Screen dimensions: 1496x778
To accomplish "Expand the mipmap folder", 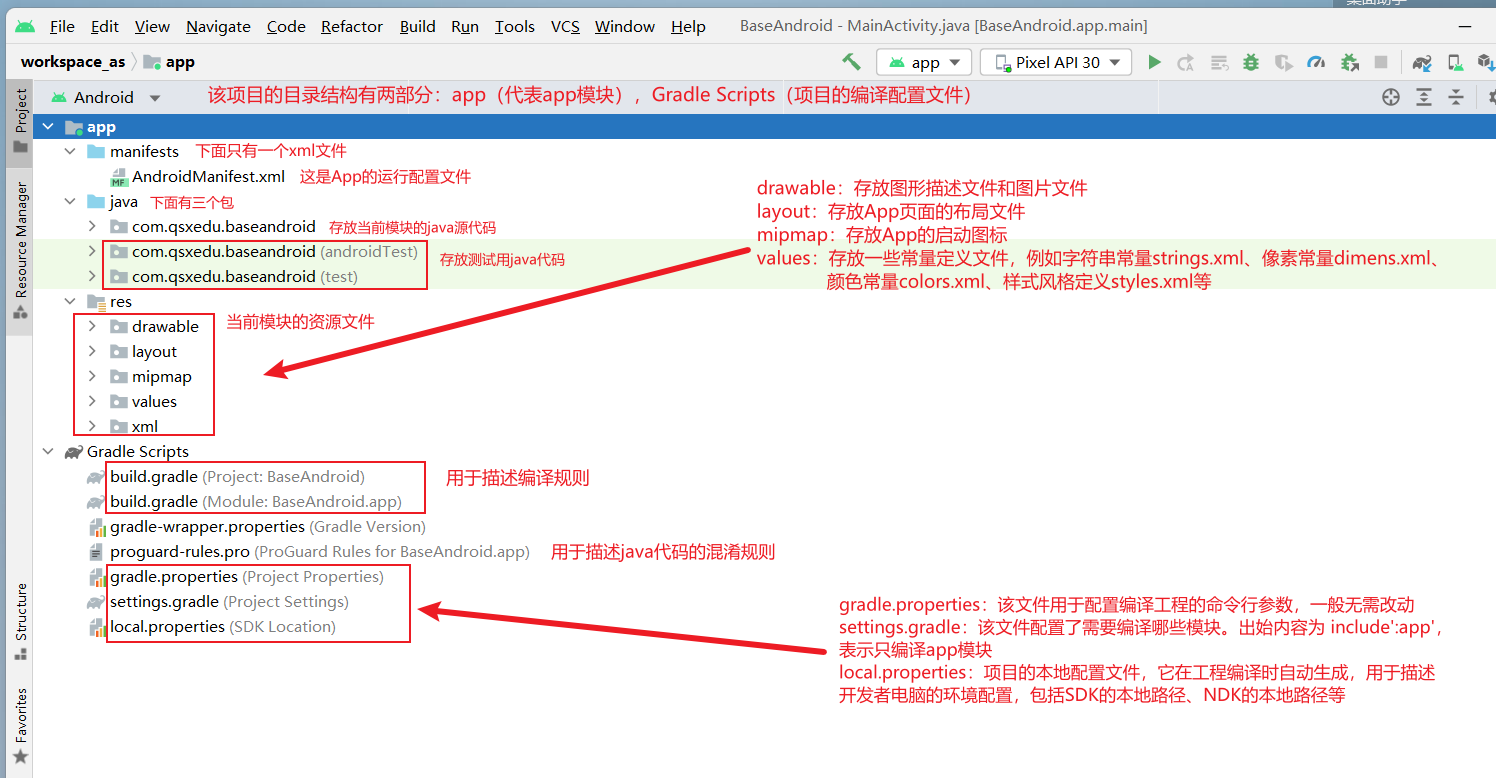I will point(92,377).
